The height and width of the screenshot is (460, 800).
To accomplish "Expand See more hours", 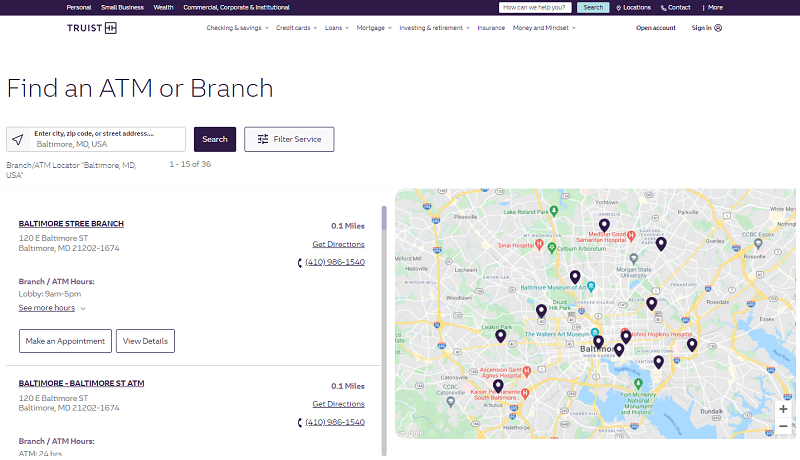I will pos(52,308).
